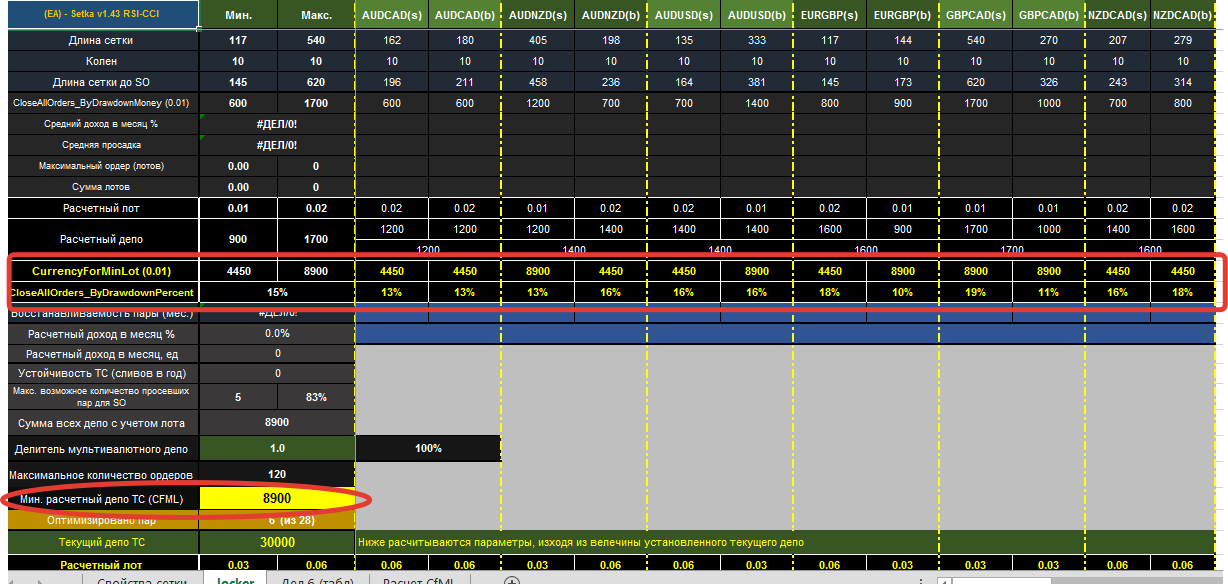Select the note starting Ниже расчитываются параметры
This screenshot has height=584, width=1228.
[x=580, y=542]
